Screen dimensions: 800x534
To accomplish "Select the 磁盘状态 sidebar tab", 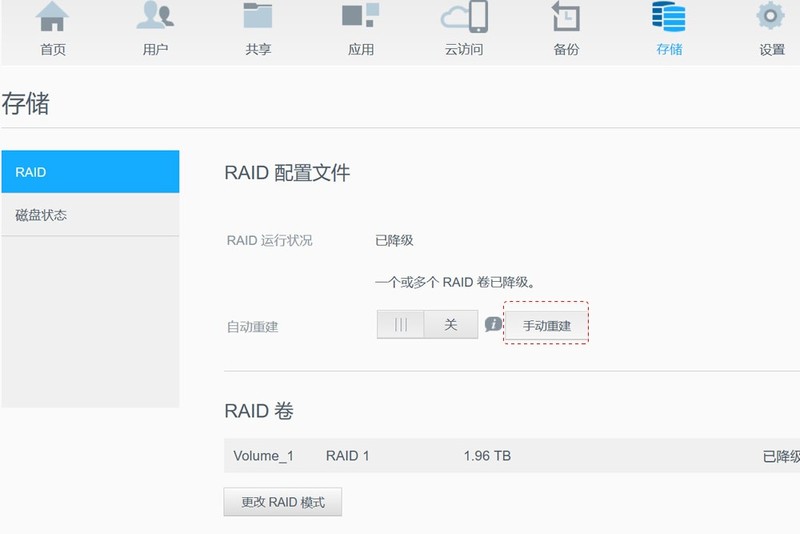I will click(x=90, y=215).
